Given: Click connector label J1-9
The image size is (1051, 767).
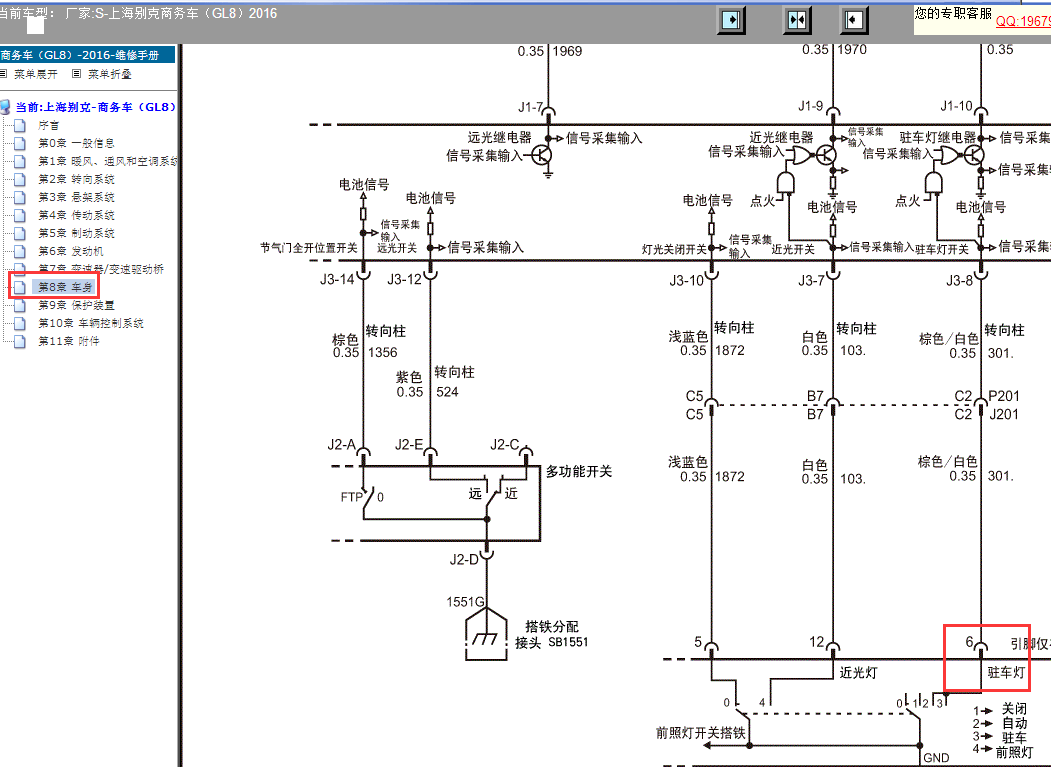Looking at the screenshot, I should click(811, 105).
